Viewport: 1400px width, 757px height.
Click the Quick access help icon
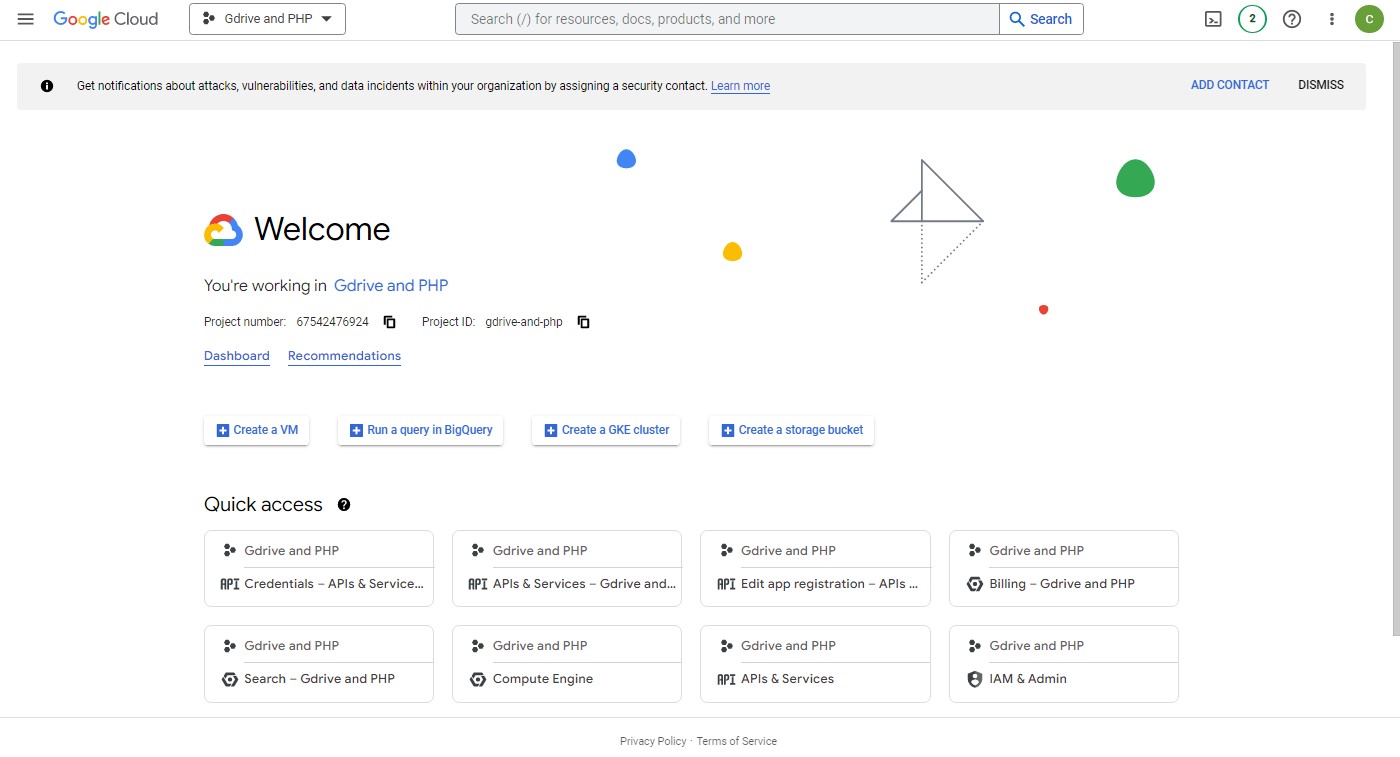[x=344, y=505]
